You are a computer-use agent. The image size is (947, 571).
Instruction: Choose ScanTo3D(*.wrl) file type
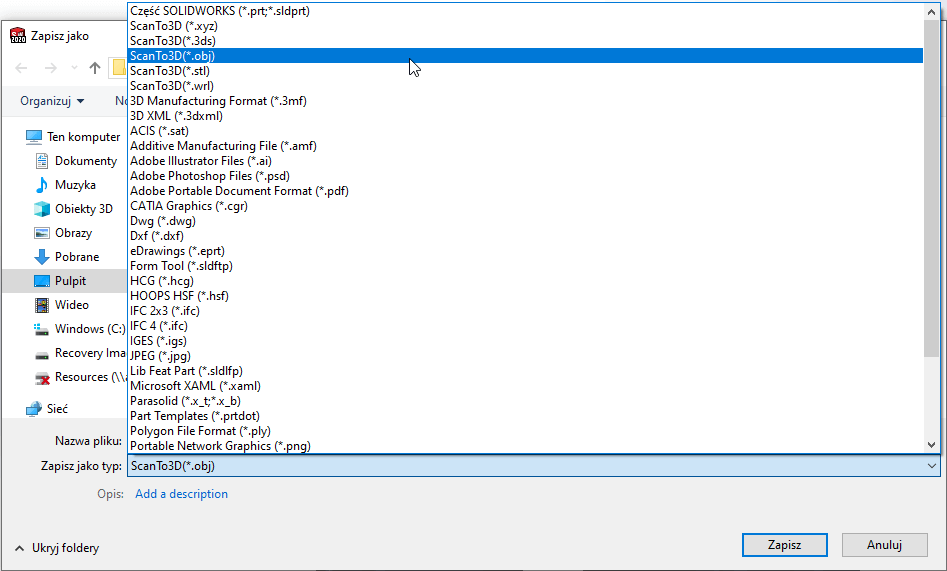[525, 86]
